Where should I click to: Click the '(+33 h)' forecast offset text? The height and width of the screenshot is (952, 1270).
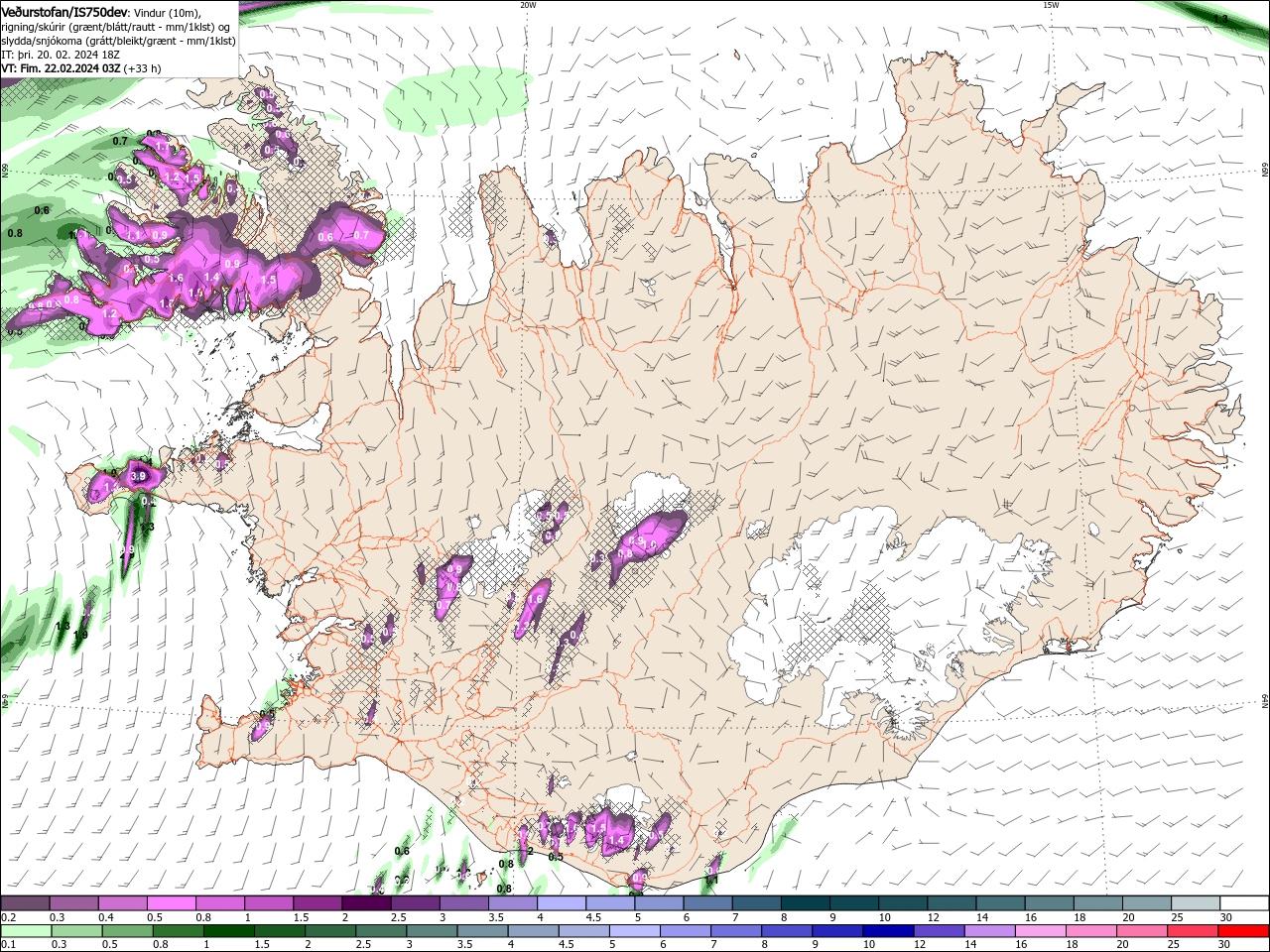point(143,68)
